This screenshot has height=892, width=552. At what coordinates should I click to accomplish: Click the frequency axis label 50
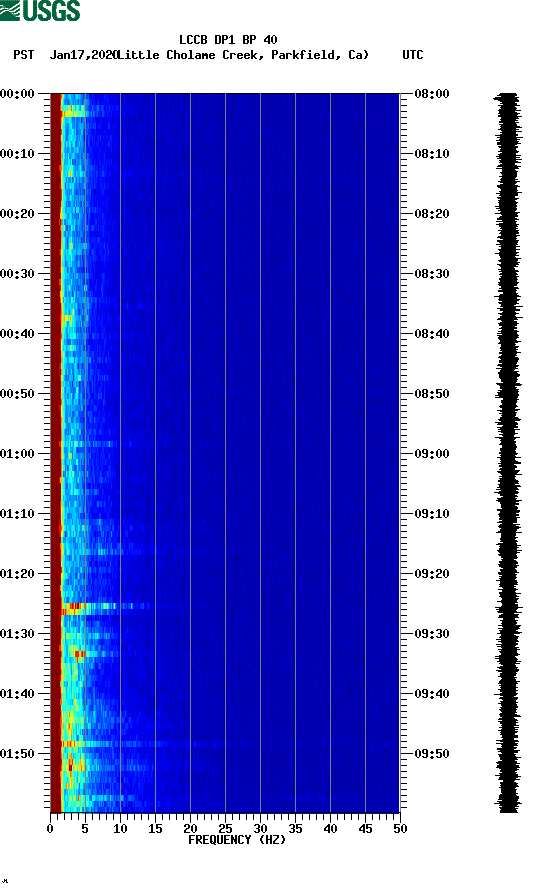pyautogui.click(x=400, y=829)
